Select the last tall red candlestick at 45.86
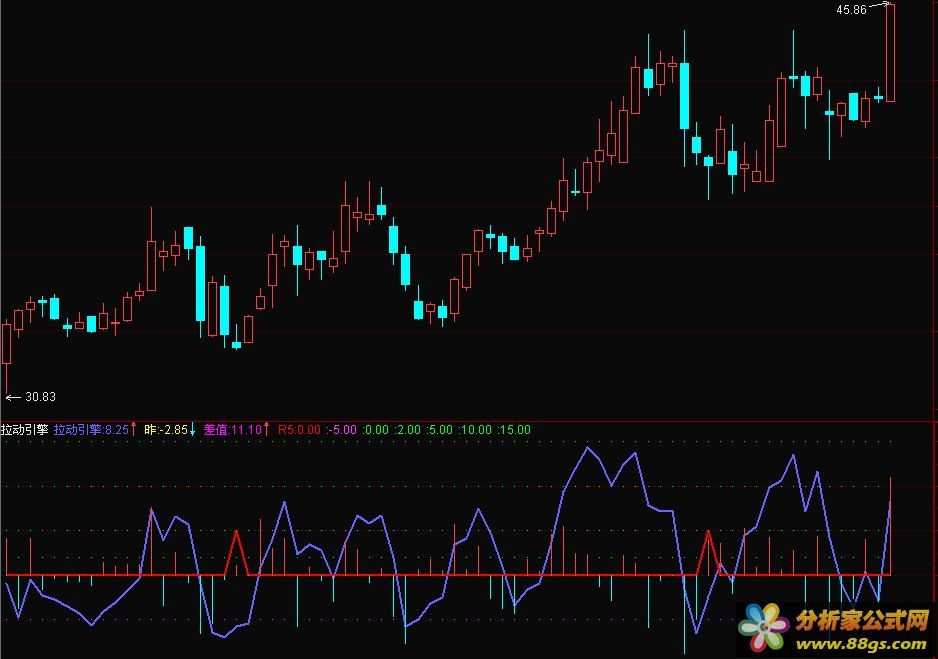This screenshot has height=659, width=938. tap(890, 53)
